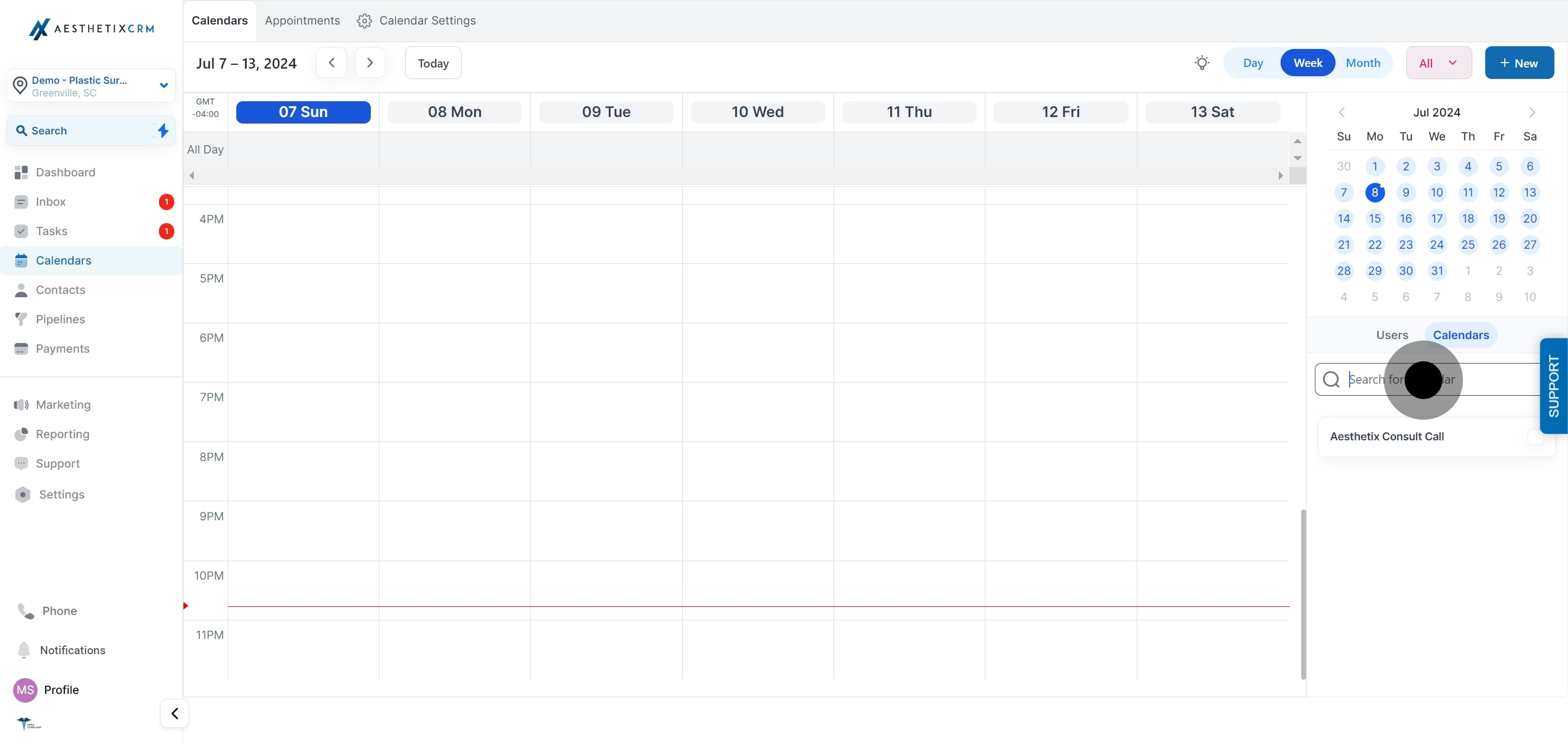Click the Today button
This screenshot has width=1568, height=744.
click(433, 63)
